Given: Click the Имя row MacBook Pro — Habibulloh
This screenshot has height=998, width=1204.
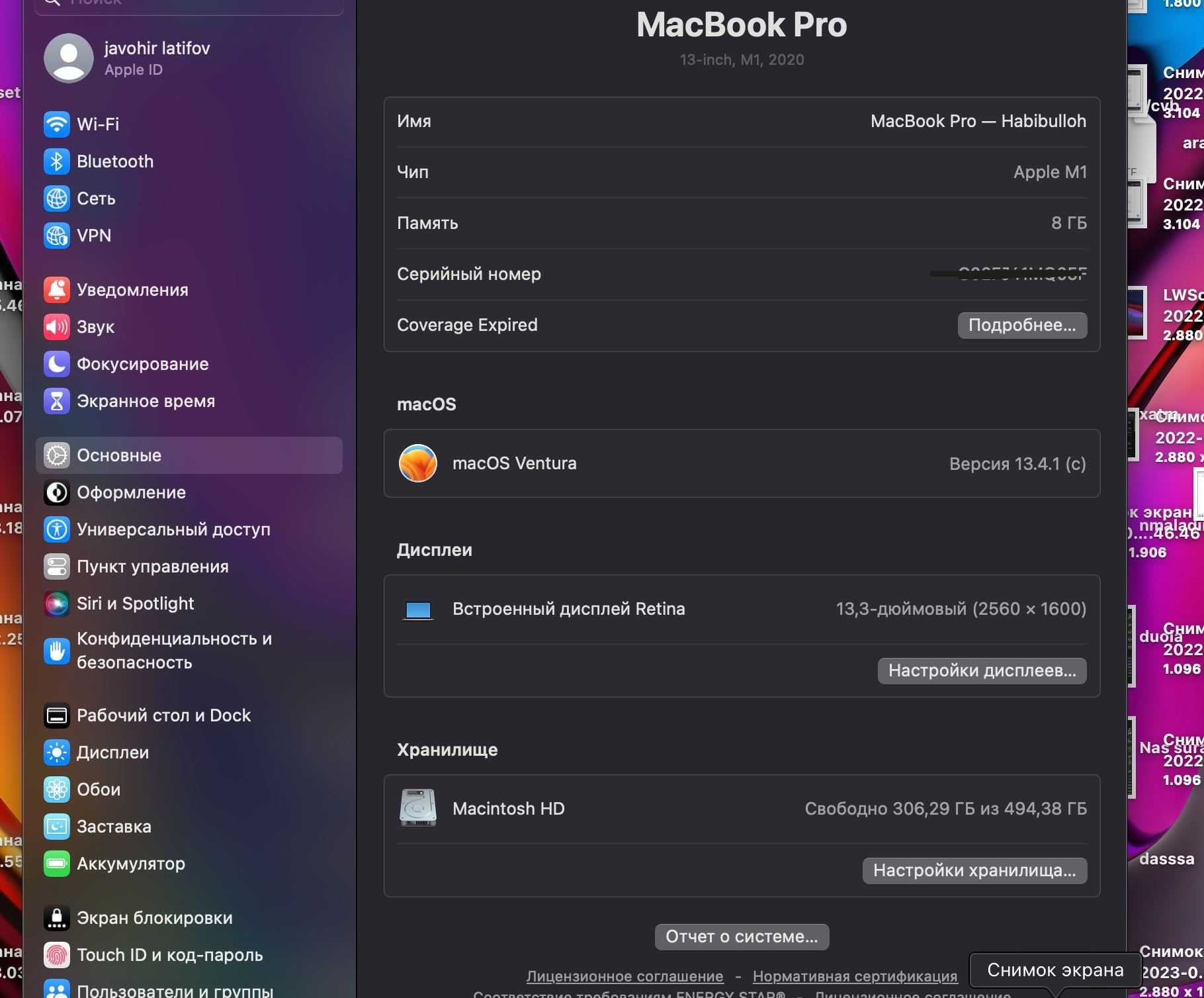Looking at the screenshot, I should [742, 122].
